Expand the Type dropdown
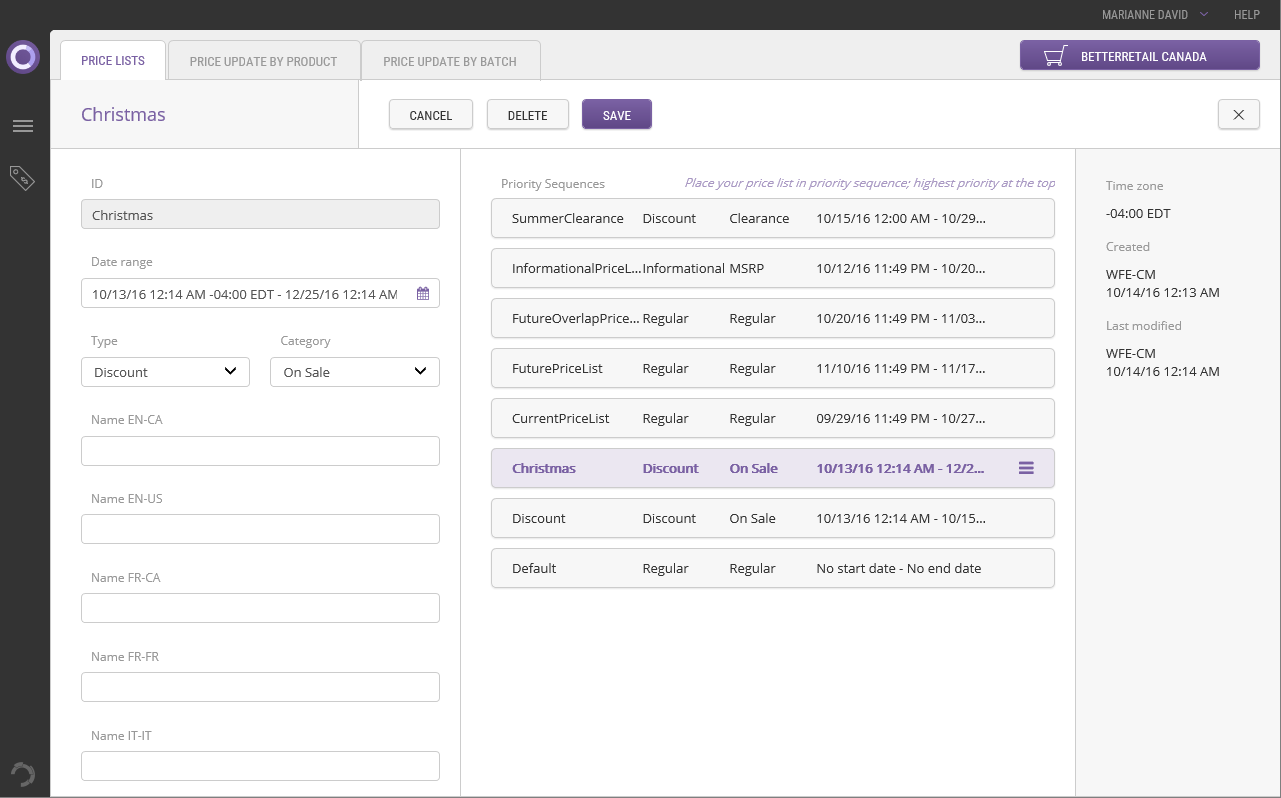The width and height of the screenshot is (1281, 798). click(165, 372)
